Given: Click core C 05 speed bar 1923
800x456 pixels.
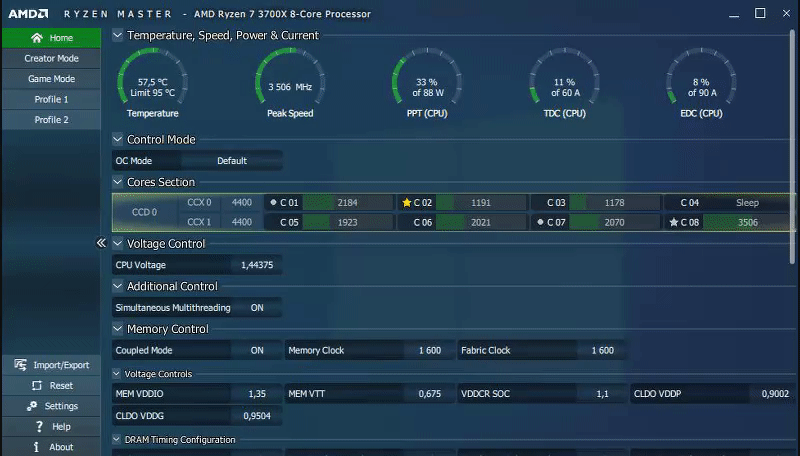Looking at the screenshot, I should click(x=347, y=222).
